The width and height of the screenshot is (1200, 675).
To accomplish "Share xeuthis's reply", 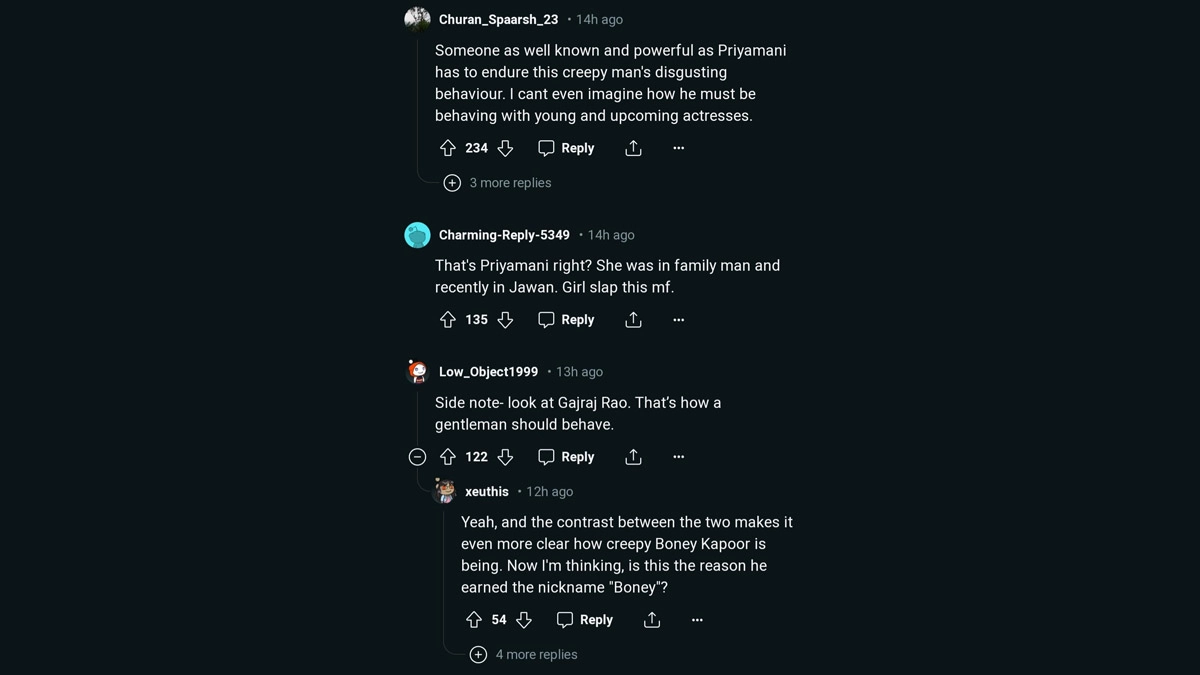I will coord(652,620).
